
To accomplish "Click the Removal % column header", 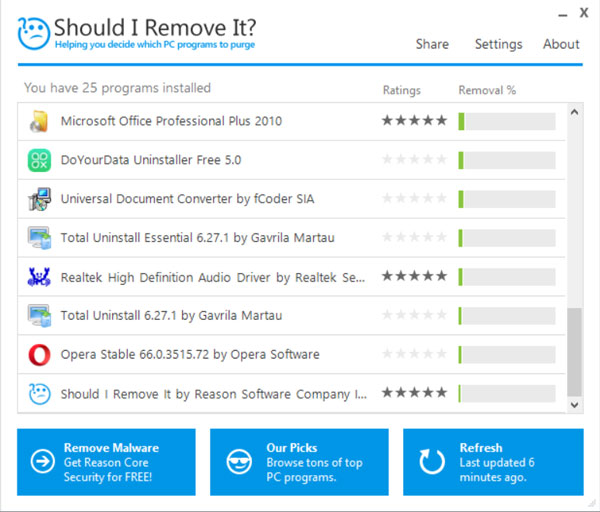I will (487, 90).
